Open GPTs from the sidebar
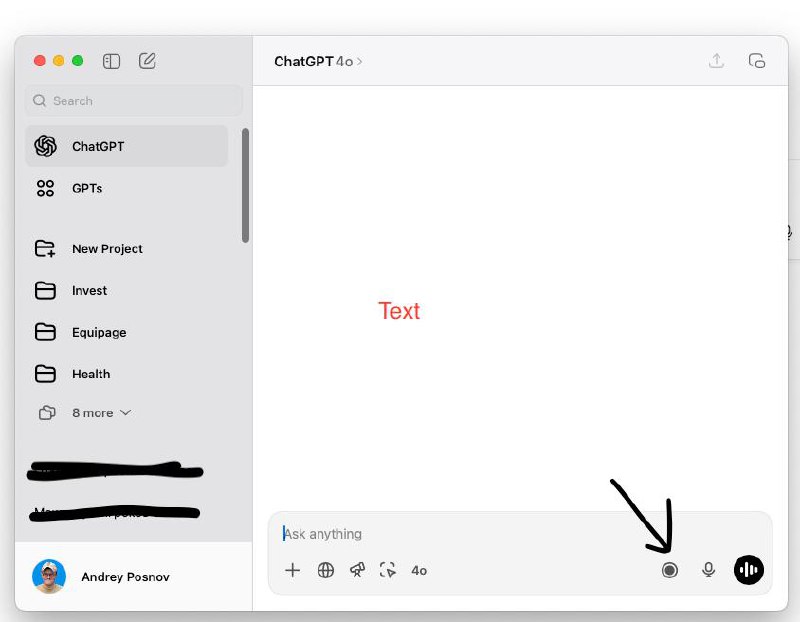The height and width of the screenshot is (622, 800). [x=86, y=188]
